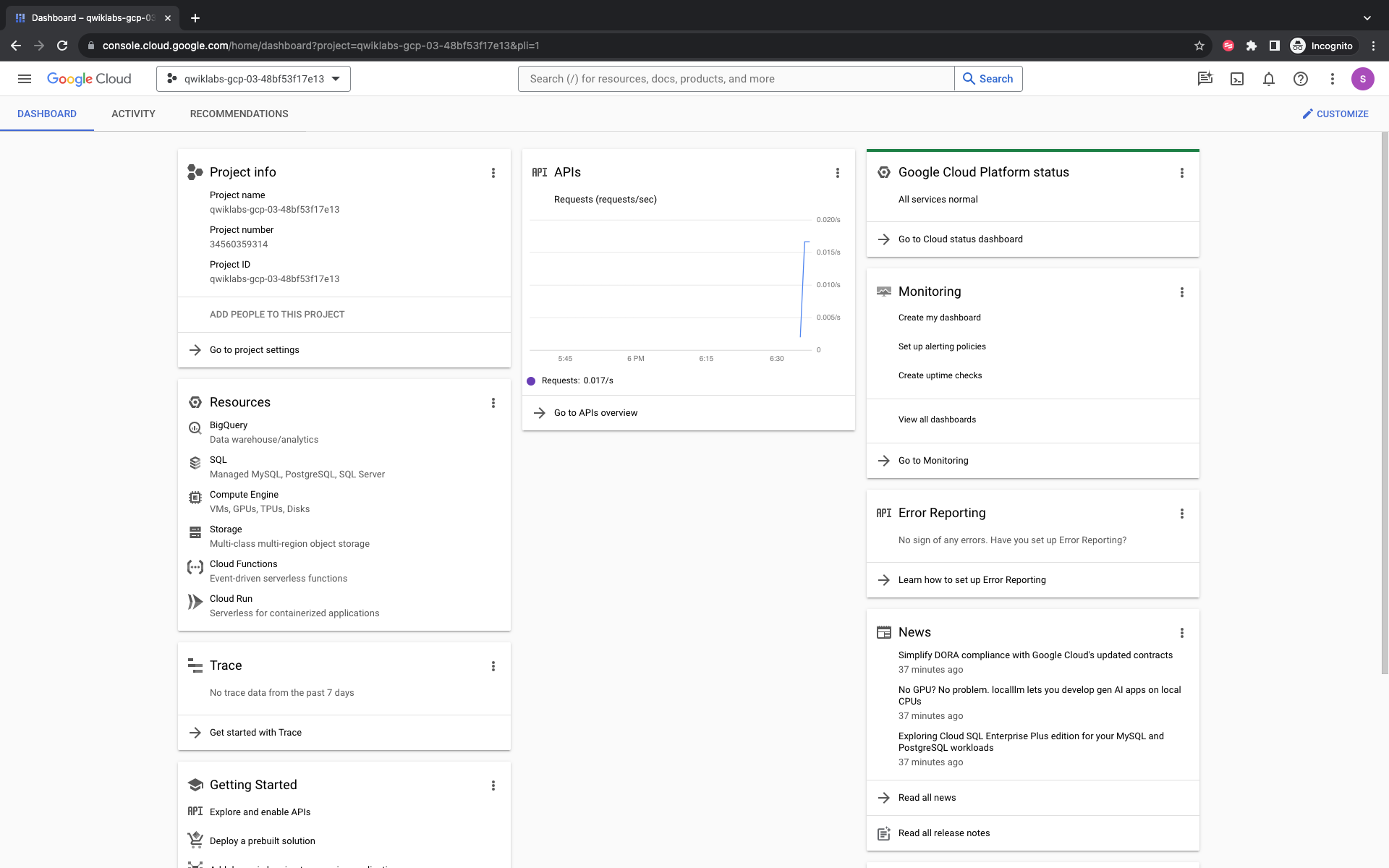Focus the resources search input field
The image size is (1389, 868).
736,79
